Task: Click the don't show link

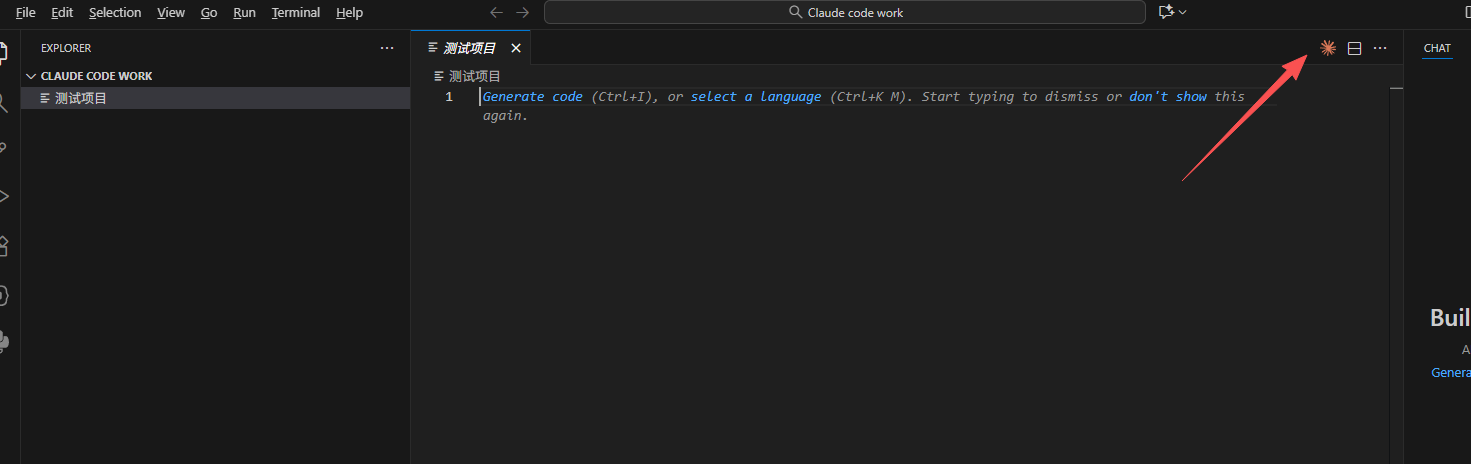Action: tap(1168, 97)
